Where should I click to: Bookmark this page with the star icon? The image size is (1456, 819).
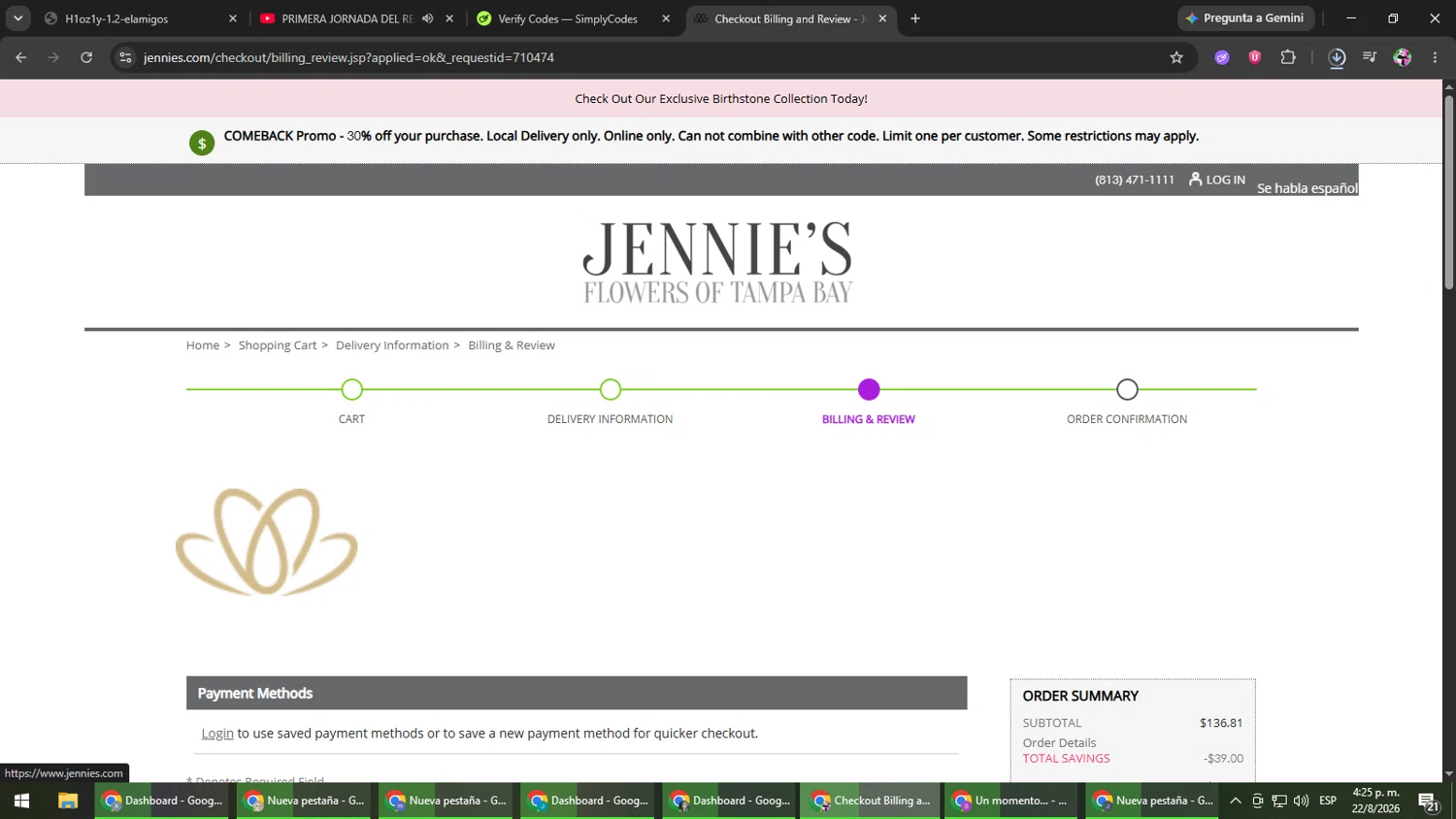1176,57
